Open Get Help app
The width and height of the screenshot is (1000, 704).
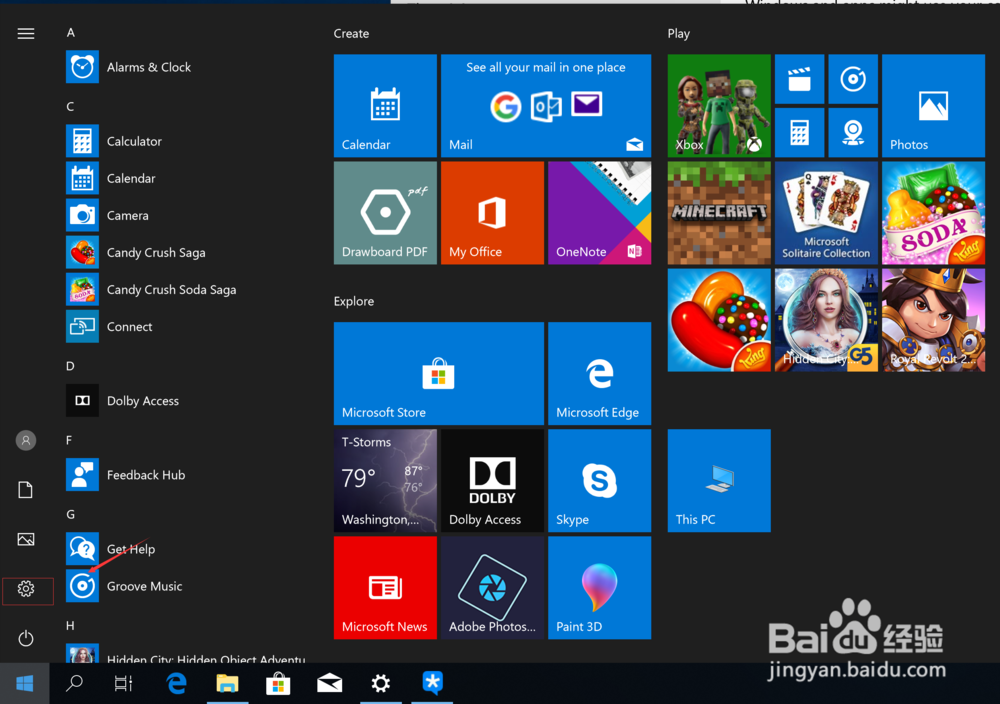pyautogui.click(x=185, y=548)
